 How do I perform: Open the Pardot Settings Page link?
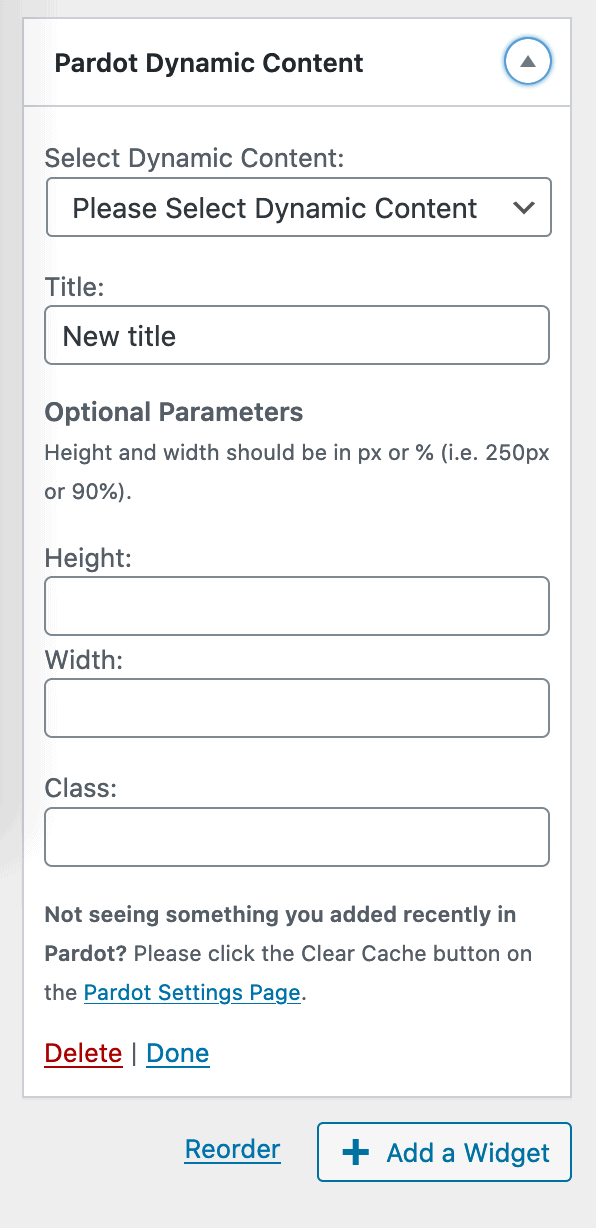(191, 992)
